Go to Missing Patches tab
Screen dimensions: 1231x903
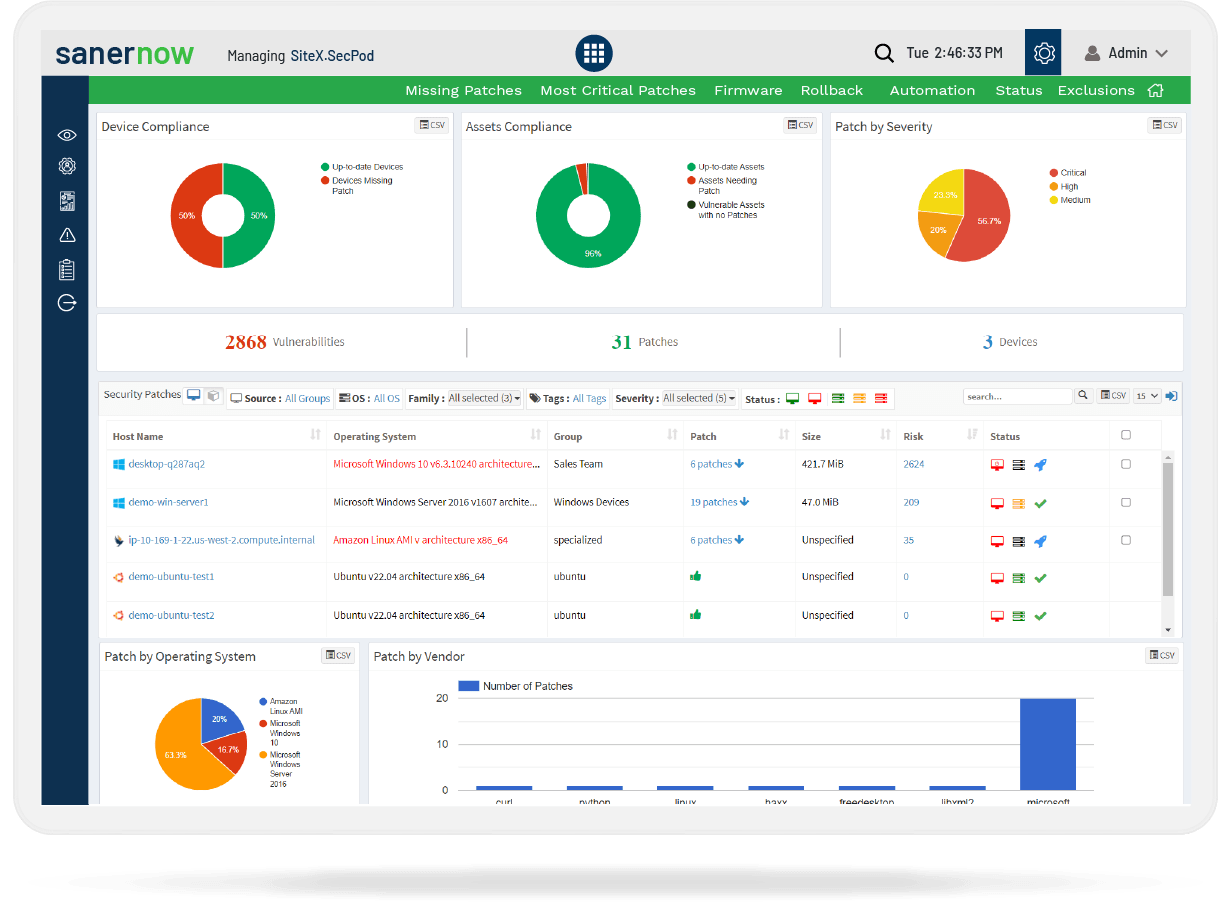(463, 90)
